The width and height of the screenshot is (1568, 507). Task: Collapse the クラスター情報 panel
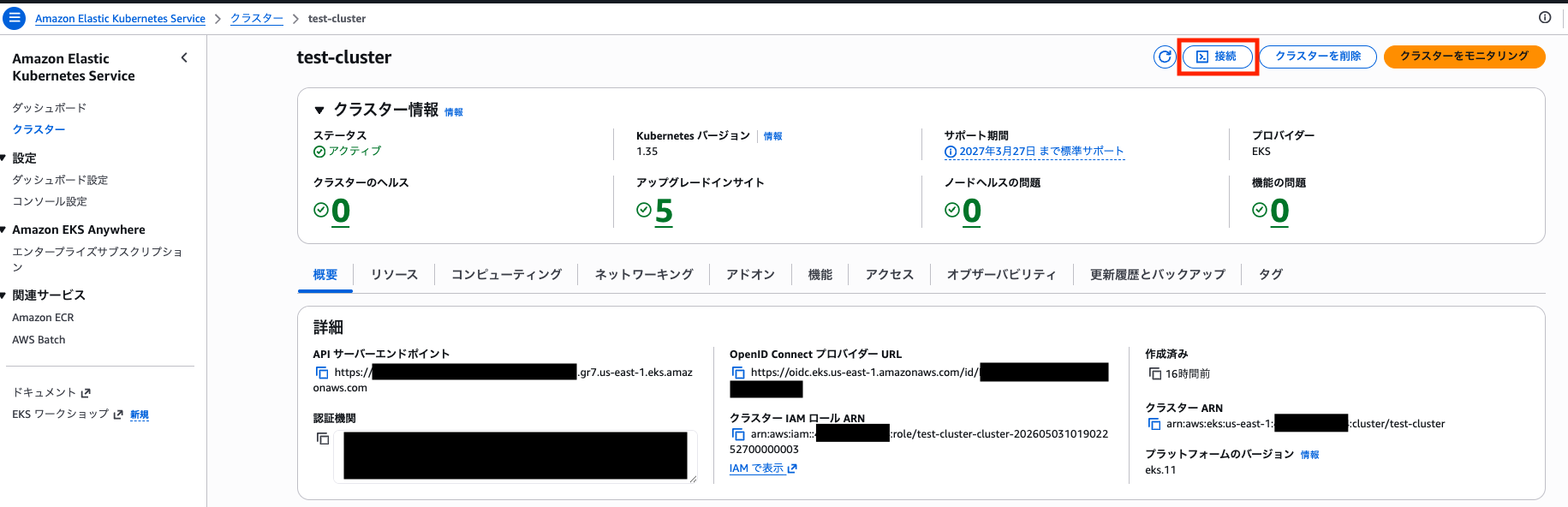pyautogui.click(x=319, y=110)
